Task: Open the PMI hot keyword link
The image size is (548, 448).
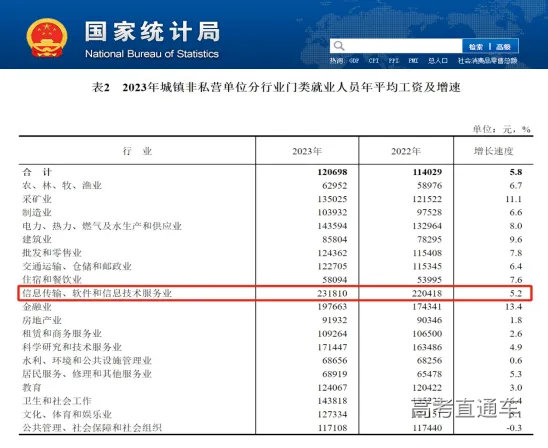Action: tap(413, 61)
